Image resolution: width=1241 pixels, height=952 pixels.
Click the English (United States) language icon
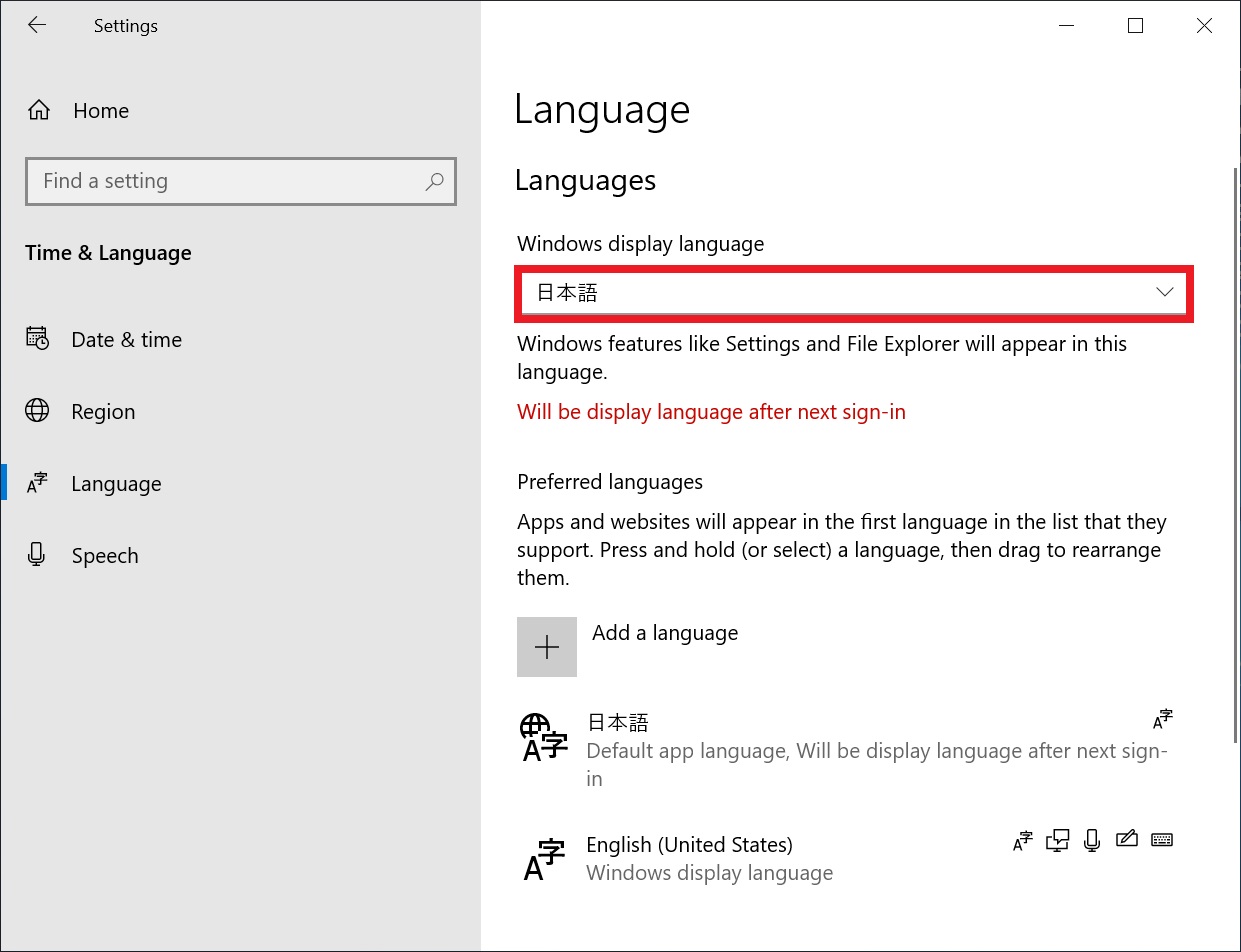point(544,859)
